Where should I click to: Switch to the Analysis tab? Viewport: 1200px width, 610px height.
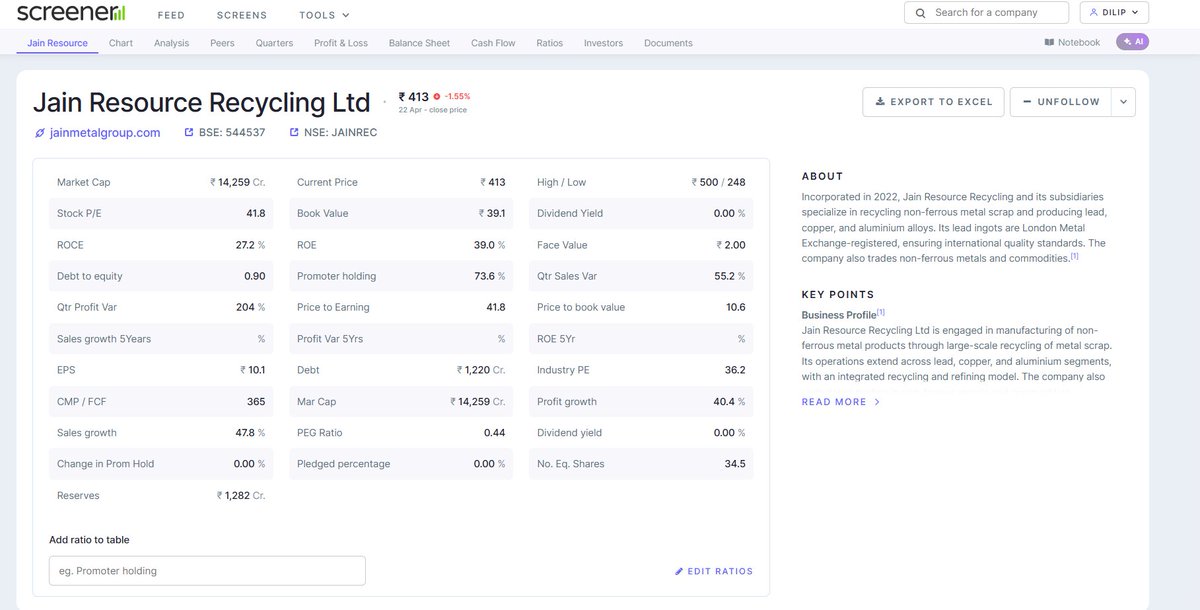click(x=172, y=43)
